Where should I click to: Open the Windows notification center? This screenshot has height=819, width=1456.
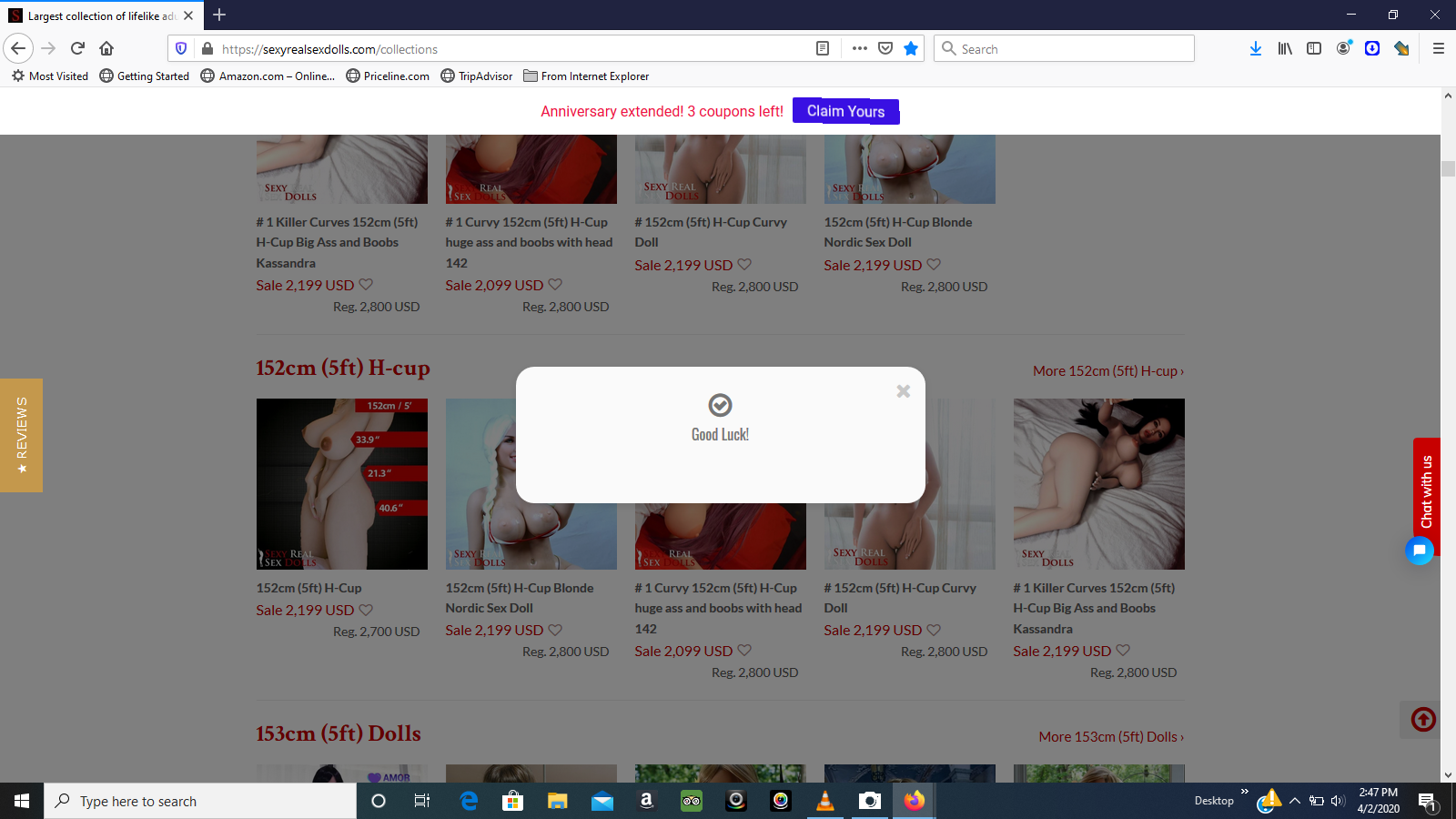coord(1427,801)
